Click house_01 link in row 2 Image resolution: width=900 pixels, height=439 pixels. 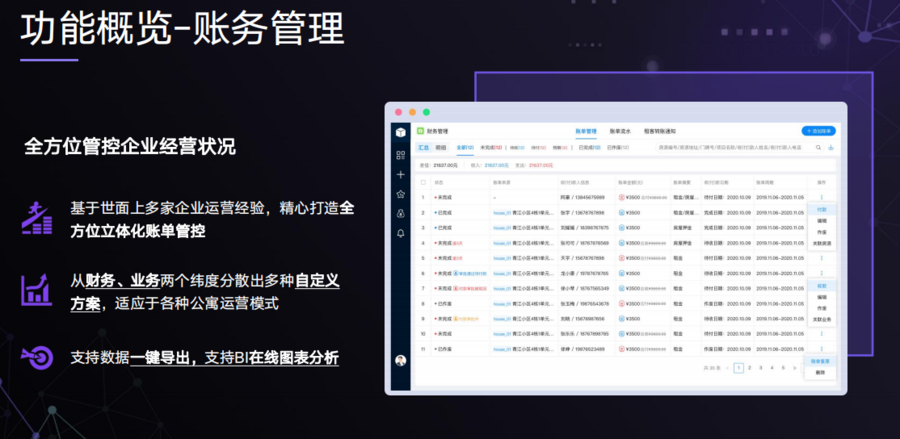pos(502,212)
